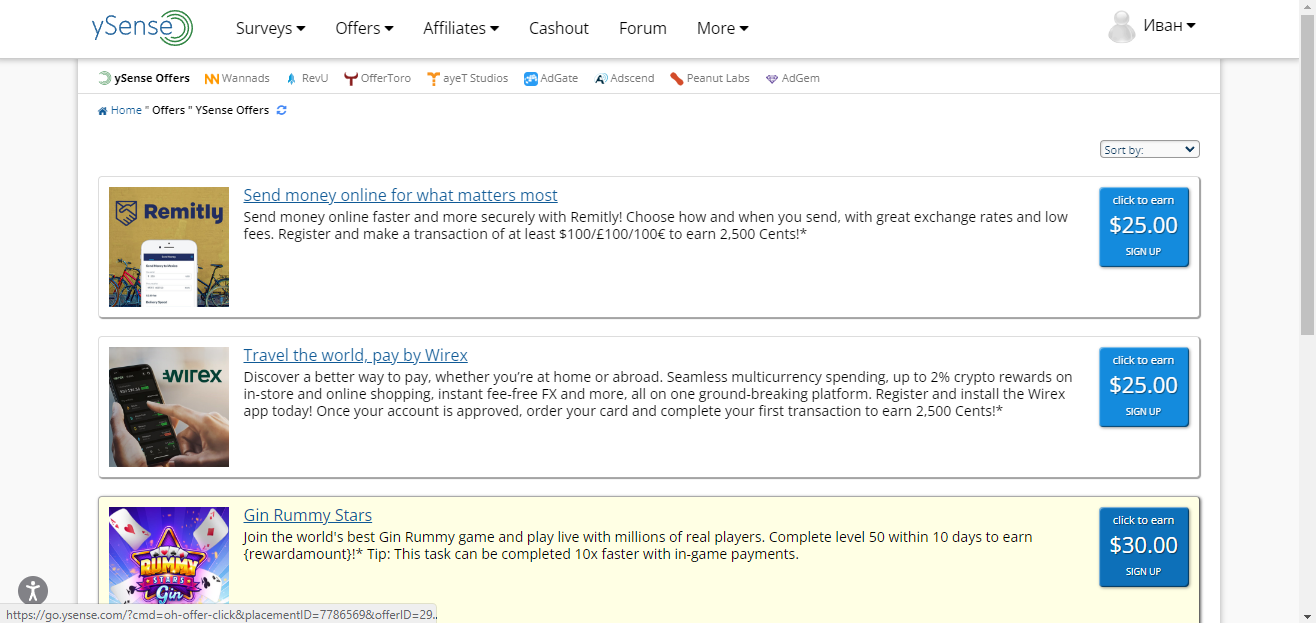This screenshot has height=623, width=1316.
Task: Select the ayeT Studios tab
Action: pyautogui.click(x=467, y=78)
